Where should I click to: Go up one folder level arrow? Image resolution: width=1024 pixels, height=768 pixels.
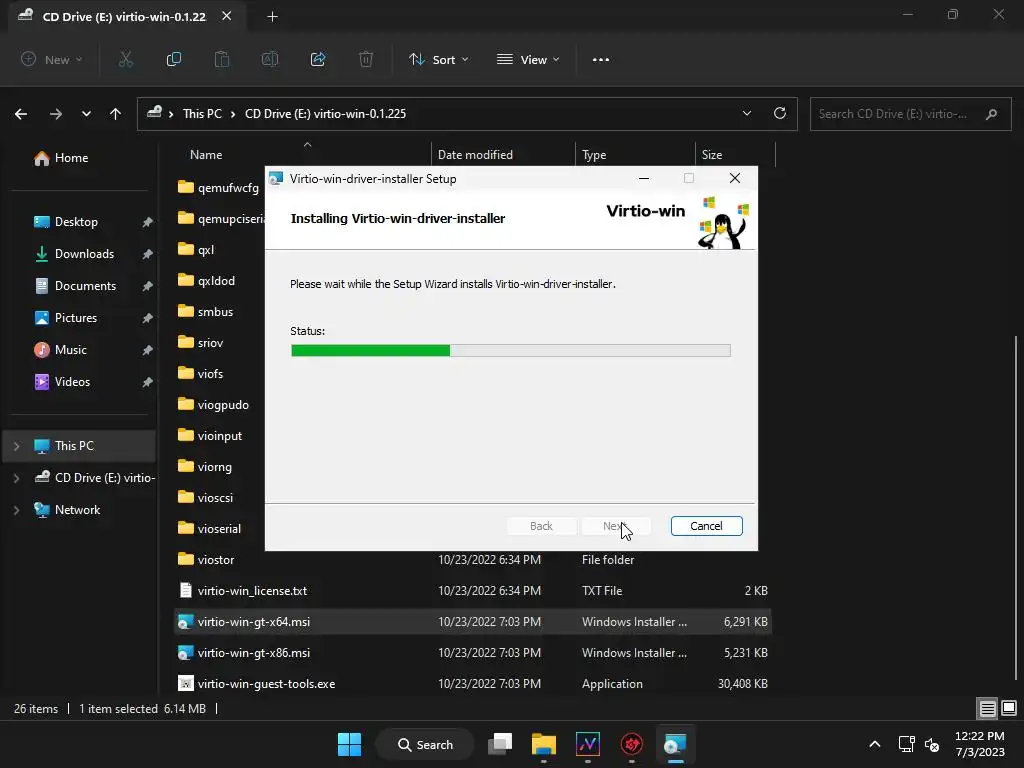116,114
